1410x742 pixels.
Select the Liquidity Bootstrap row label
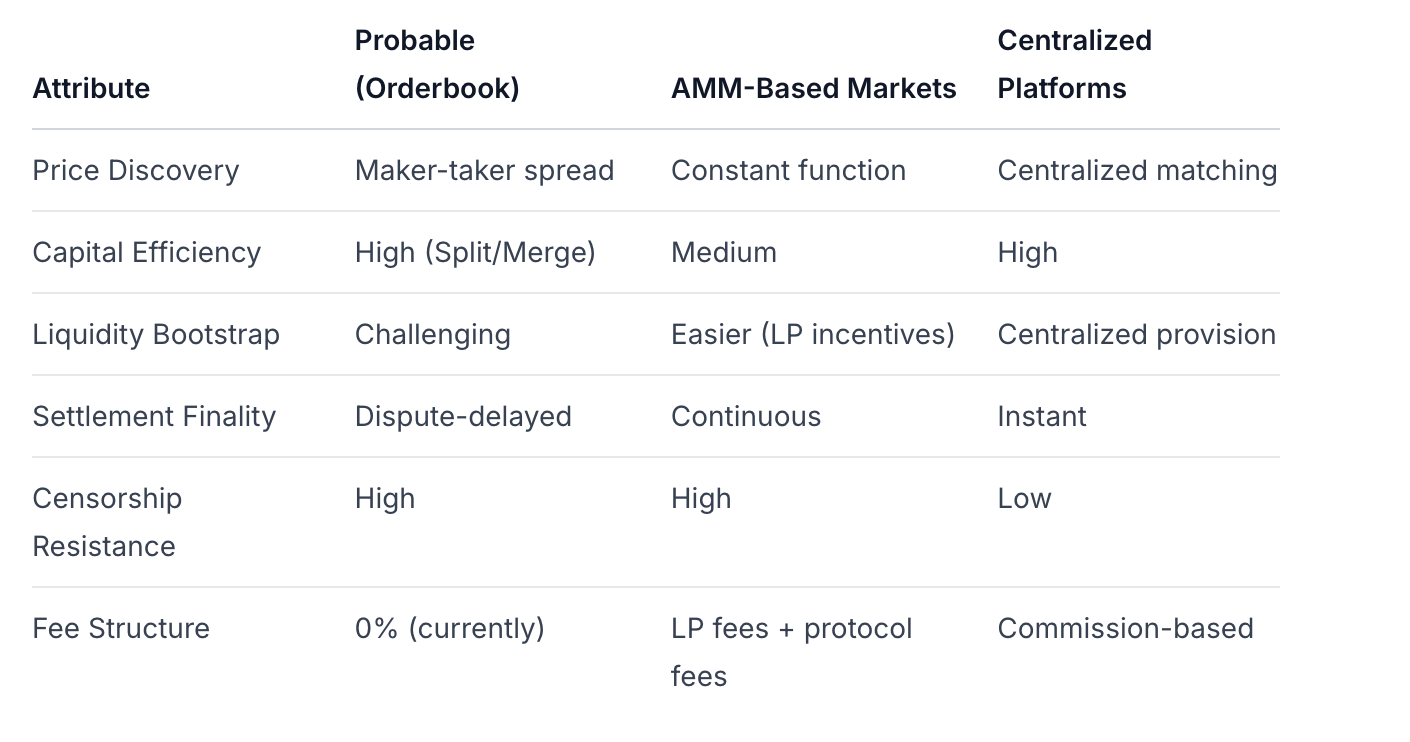[156, 334]
